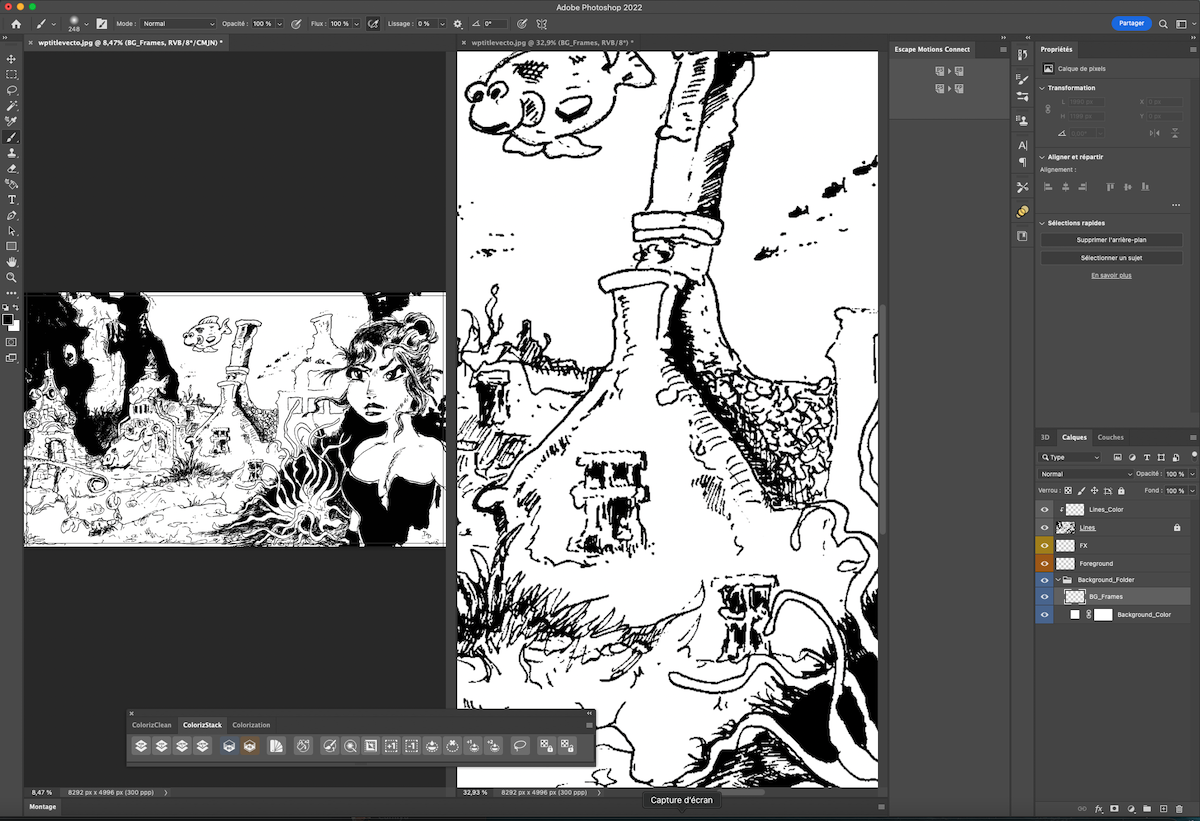Screen dimensions: 1200x821
Task: Open the Opacité dropdown in options bar
Action: pos(280,23)
